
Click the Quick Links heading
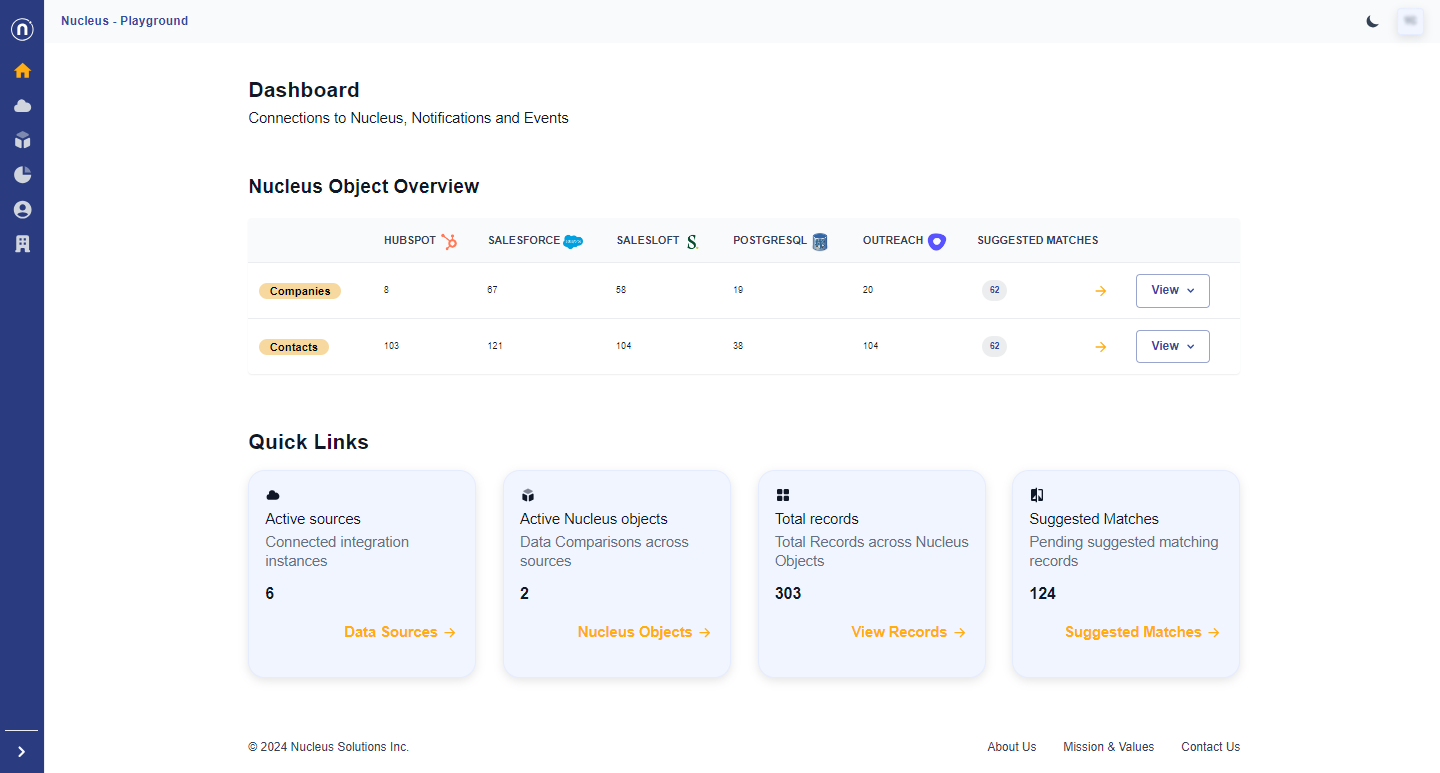309,442
